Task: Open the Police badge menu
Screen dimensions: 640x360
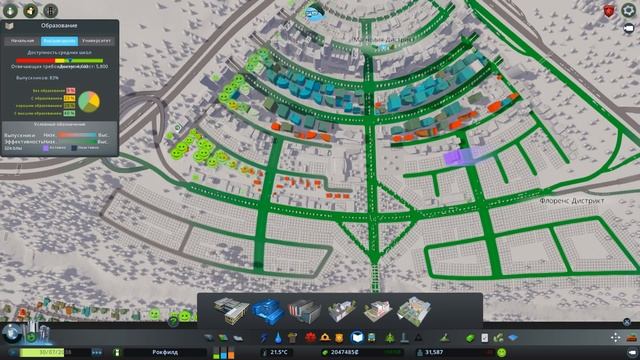Action: 339,338
